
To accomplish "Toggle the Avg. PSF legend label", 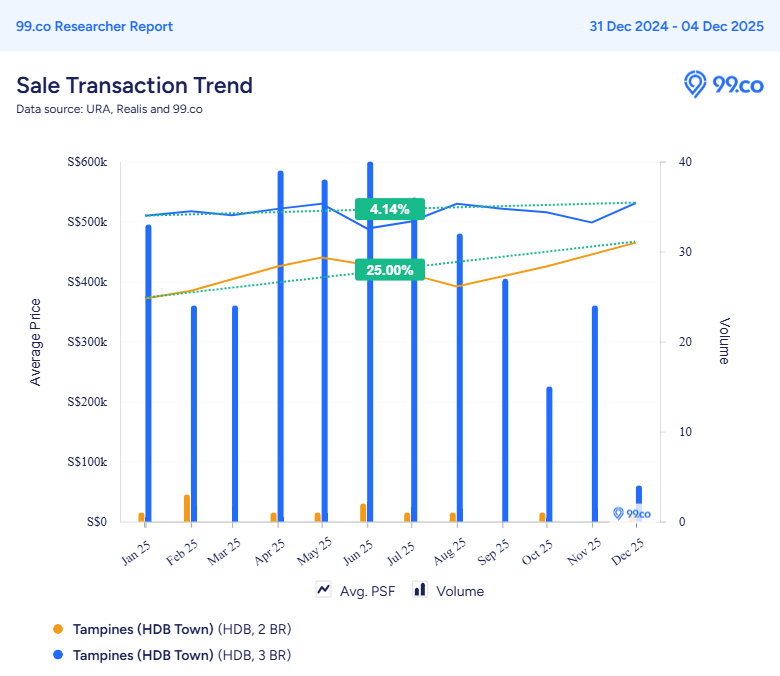I will [367, 591].
